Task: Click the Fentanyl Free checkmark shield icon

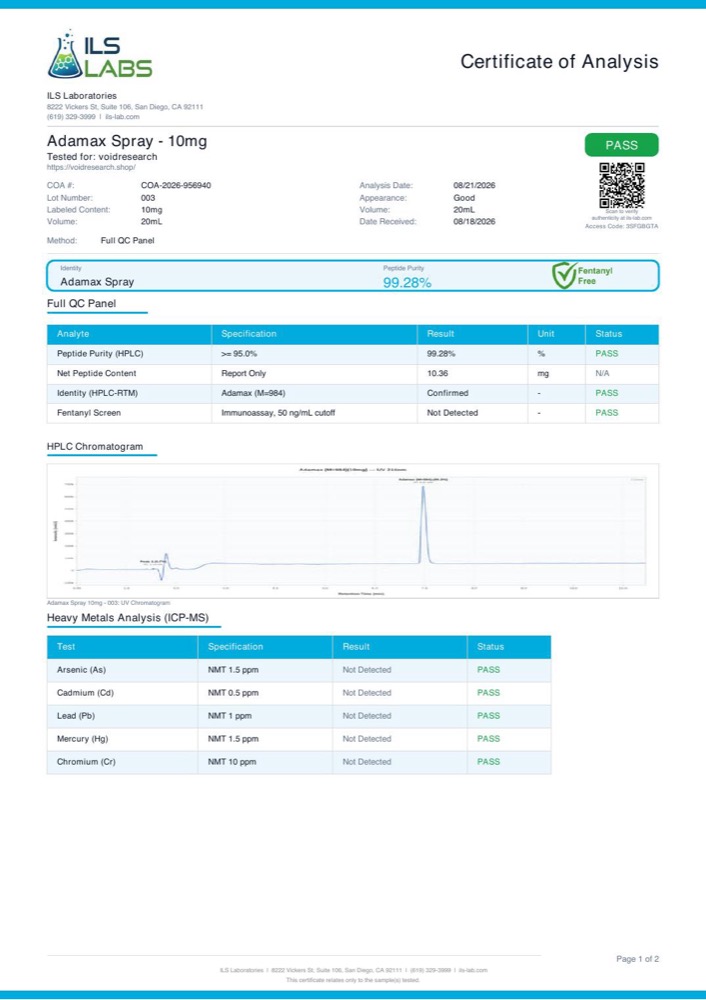Action: coord(564,275)
